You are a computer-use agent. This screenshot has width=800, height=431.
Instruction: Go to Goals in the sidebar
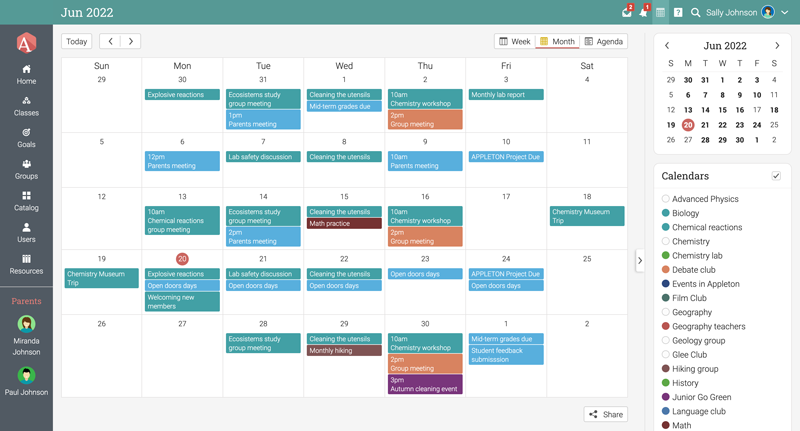click(26, 138)
